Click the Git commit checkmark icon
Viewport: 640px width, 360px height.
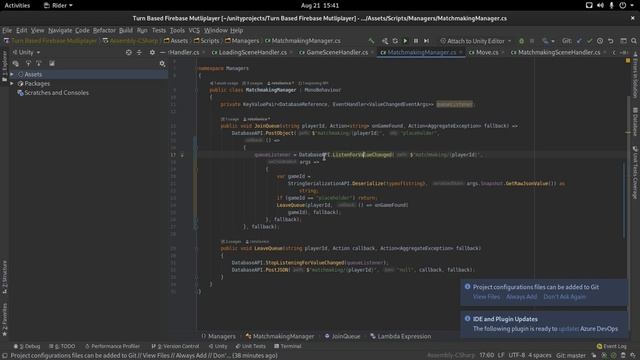point(589,41)
